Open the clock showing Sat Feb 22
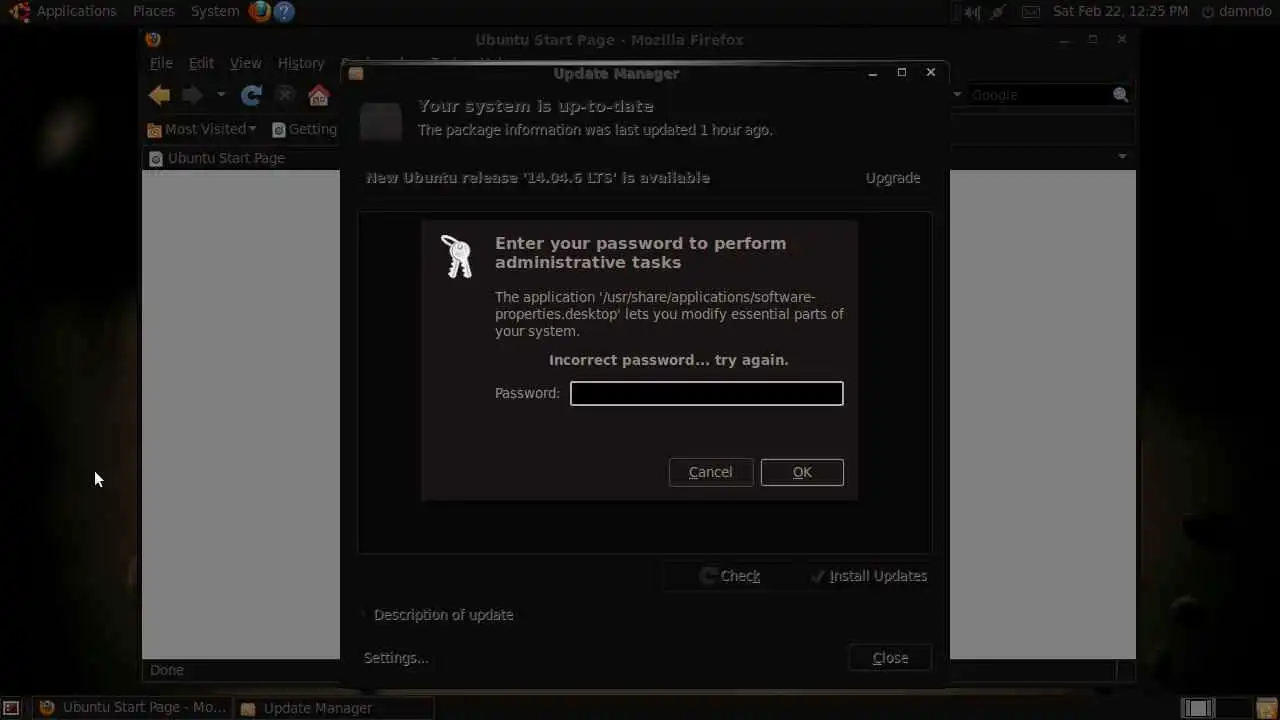 [1120, 12]
